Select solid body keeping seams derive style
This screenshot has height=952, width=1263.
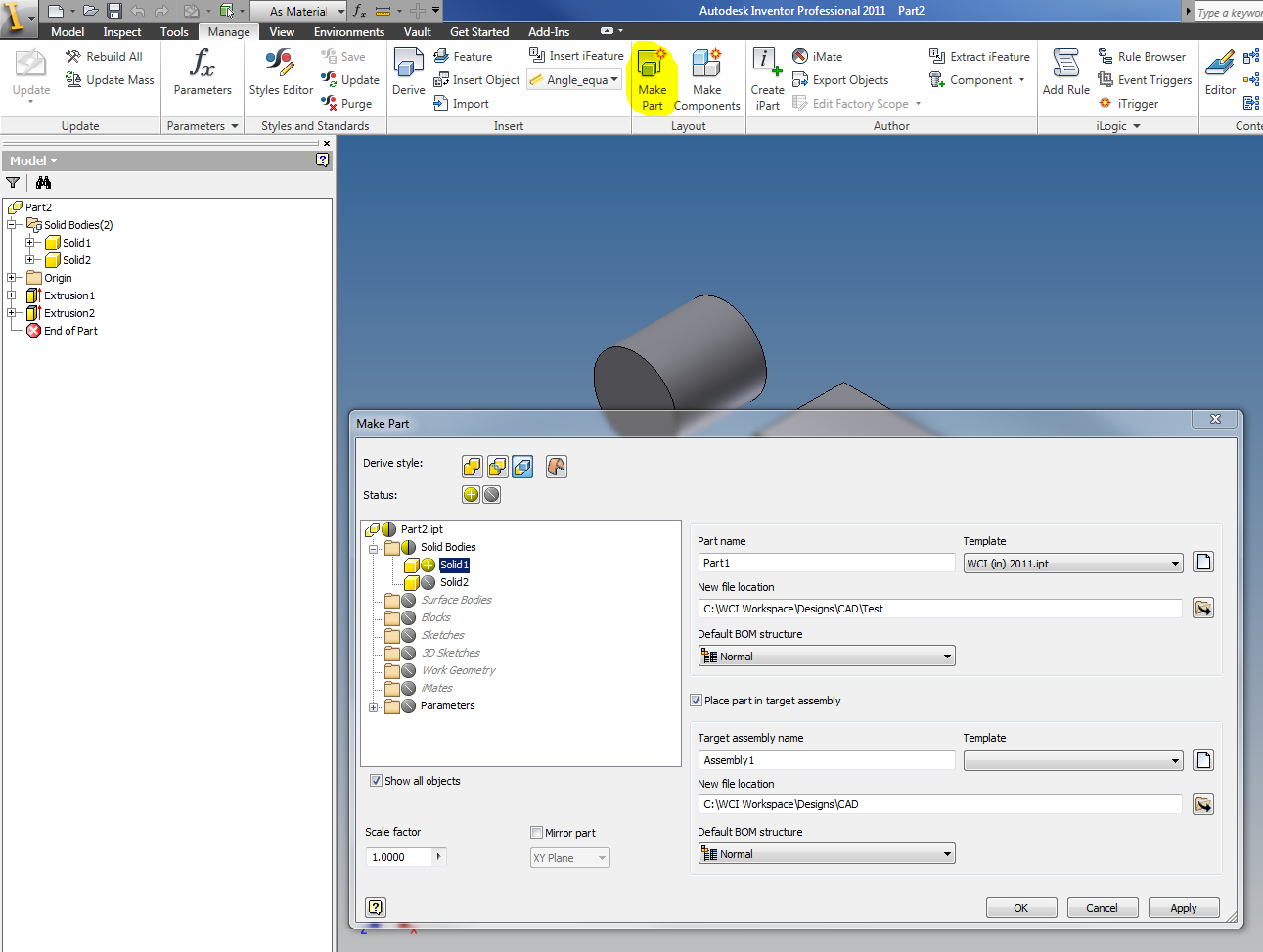tap(498, 467)
